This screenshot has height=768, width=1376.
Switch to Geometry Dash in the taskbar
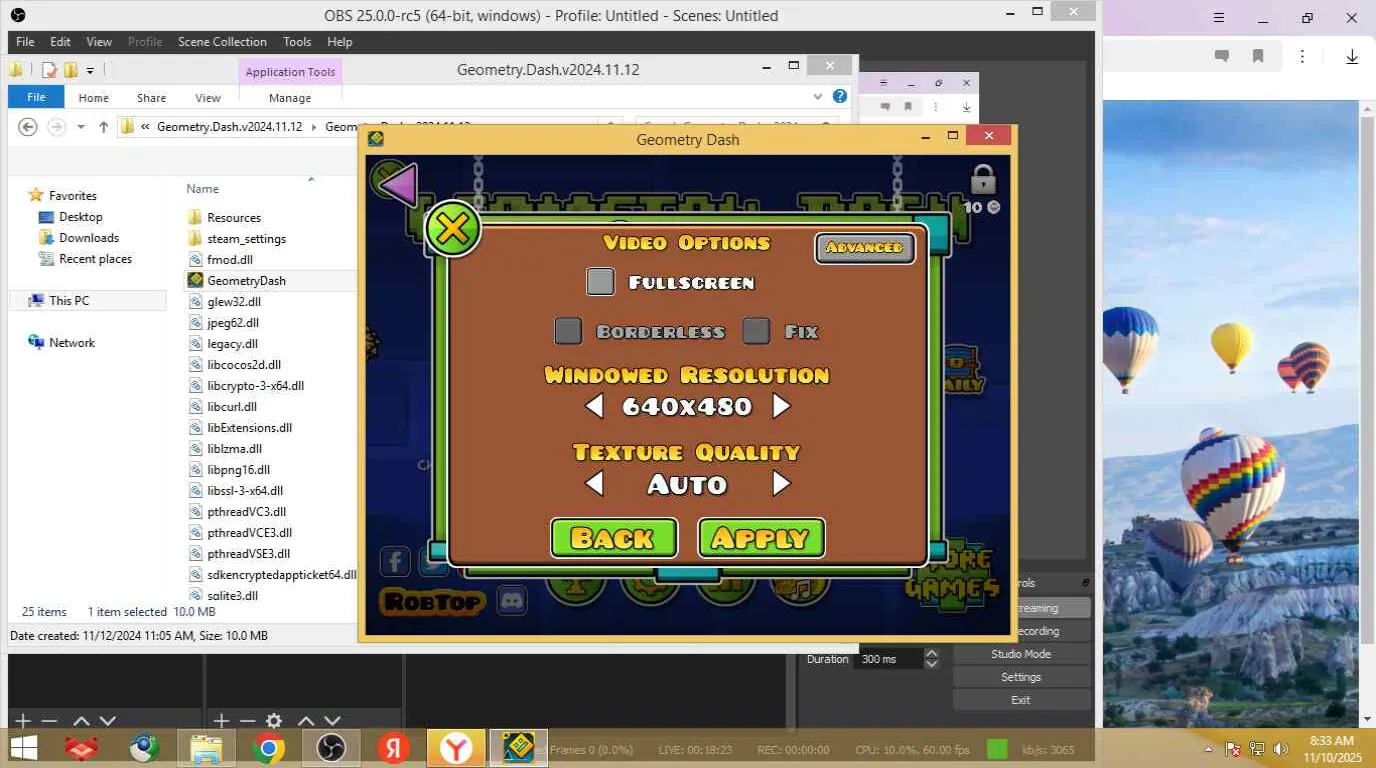[518, 748]
